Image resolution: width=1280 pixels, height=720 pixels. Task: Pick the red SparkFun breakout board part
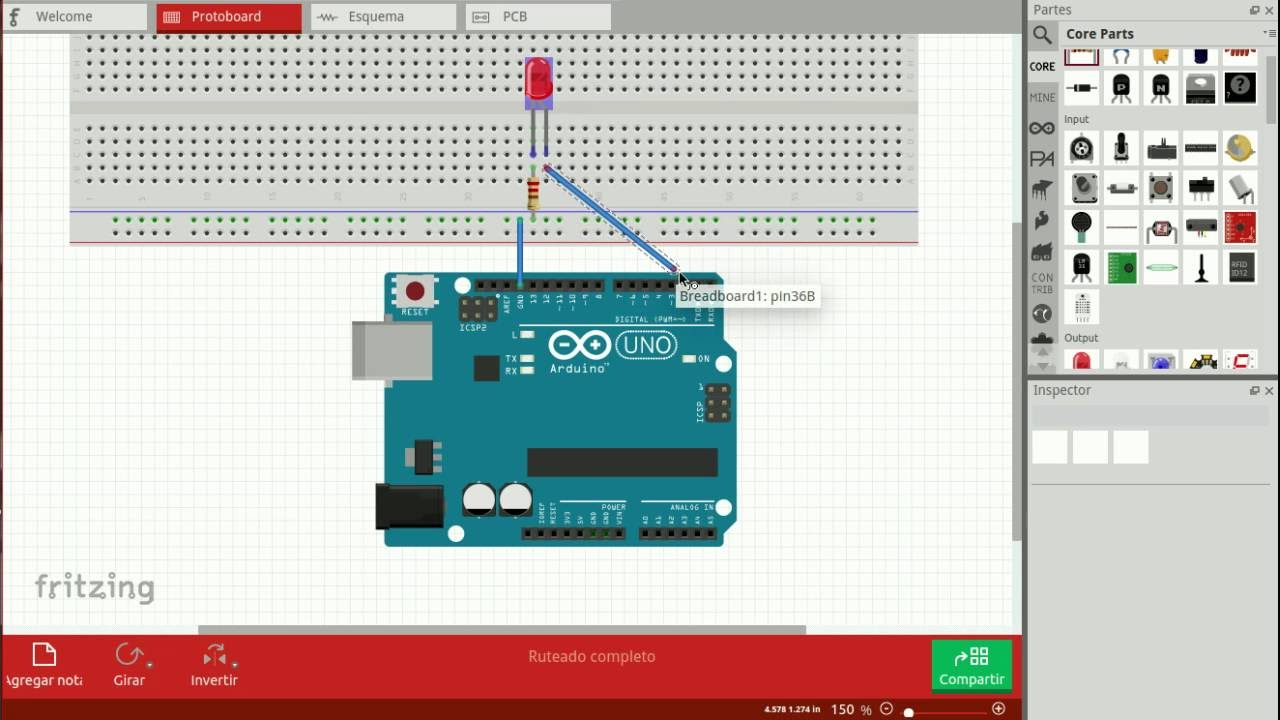pos(1240,227)
